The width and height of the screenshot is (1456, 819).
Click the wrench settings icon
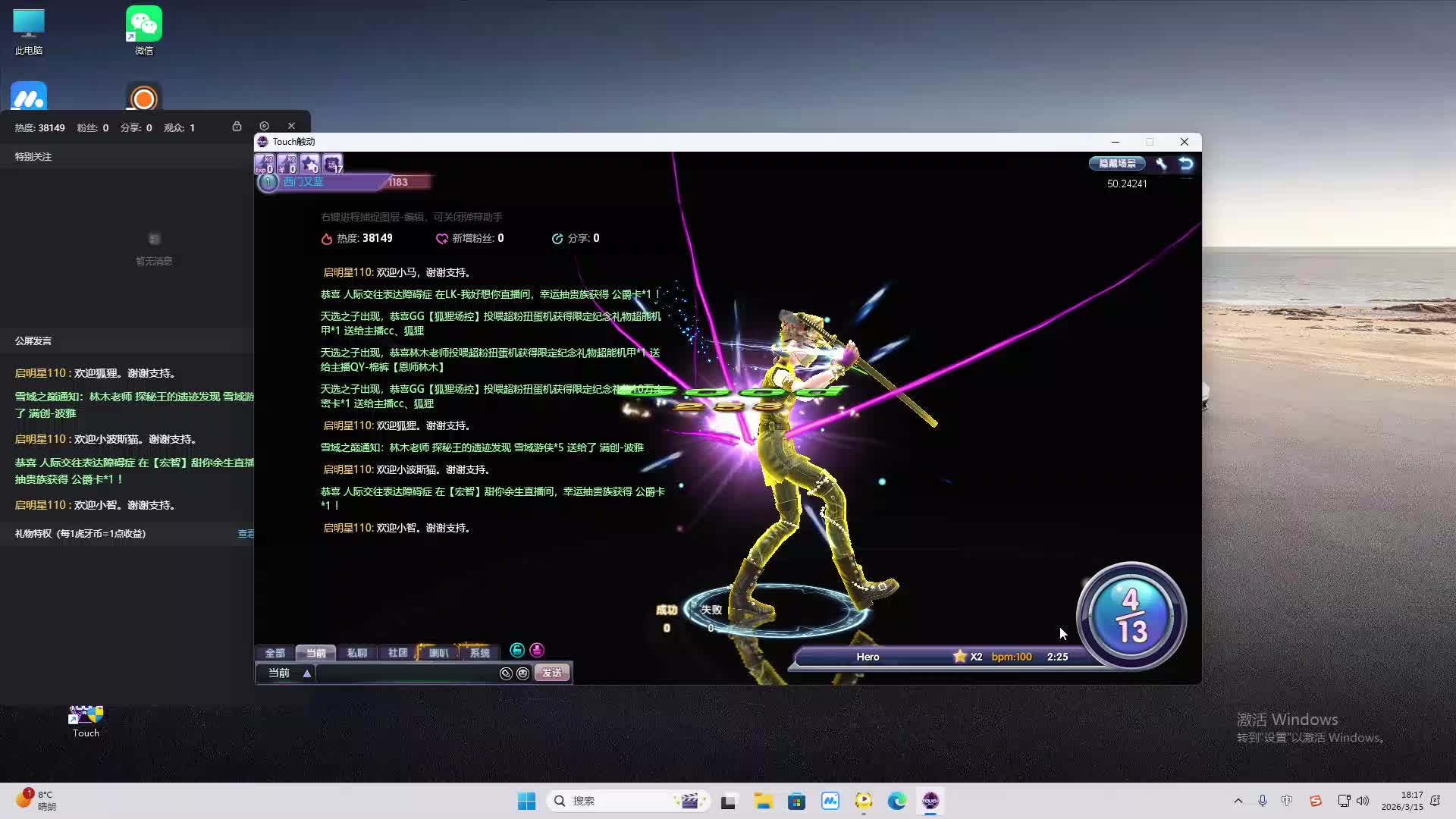1161,164
